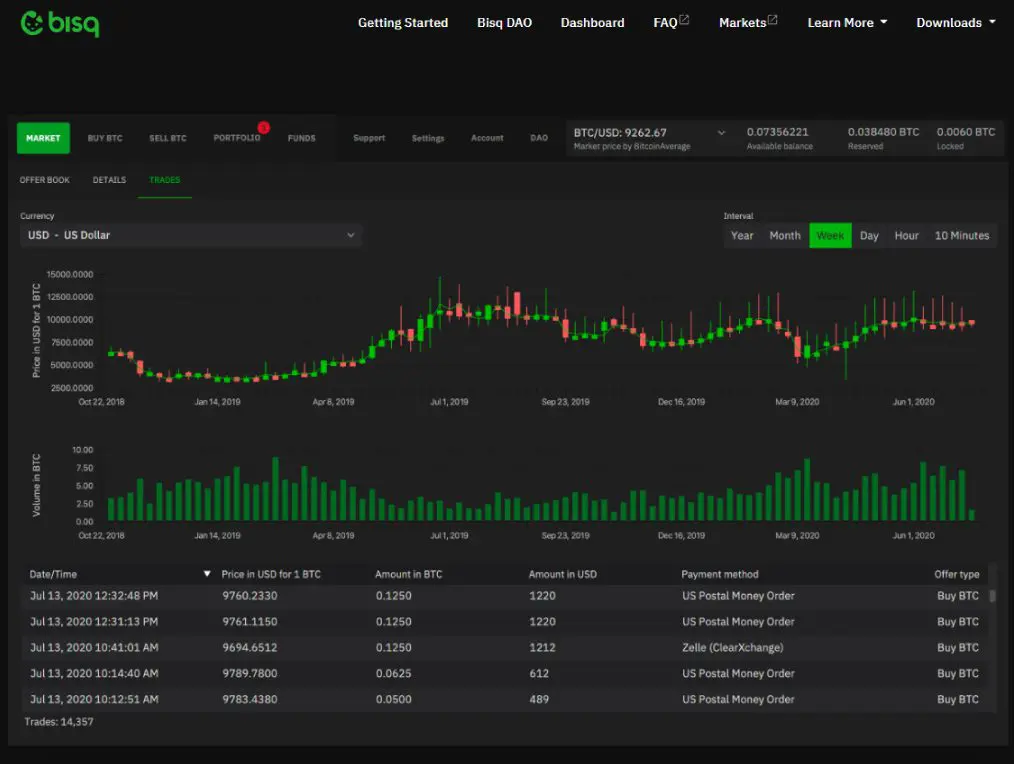Sort by Payment method column

(x=720, y=574)
